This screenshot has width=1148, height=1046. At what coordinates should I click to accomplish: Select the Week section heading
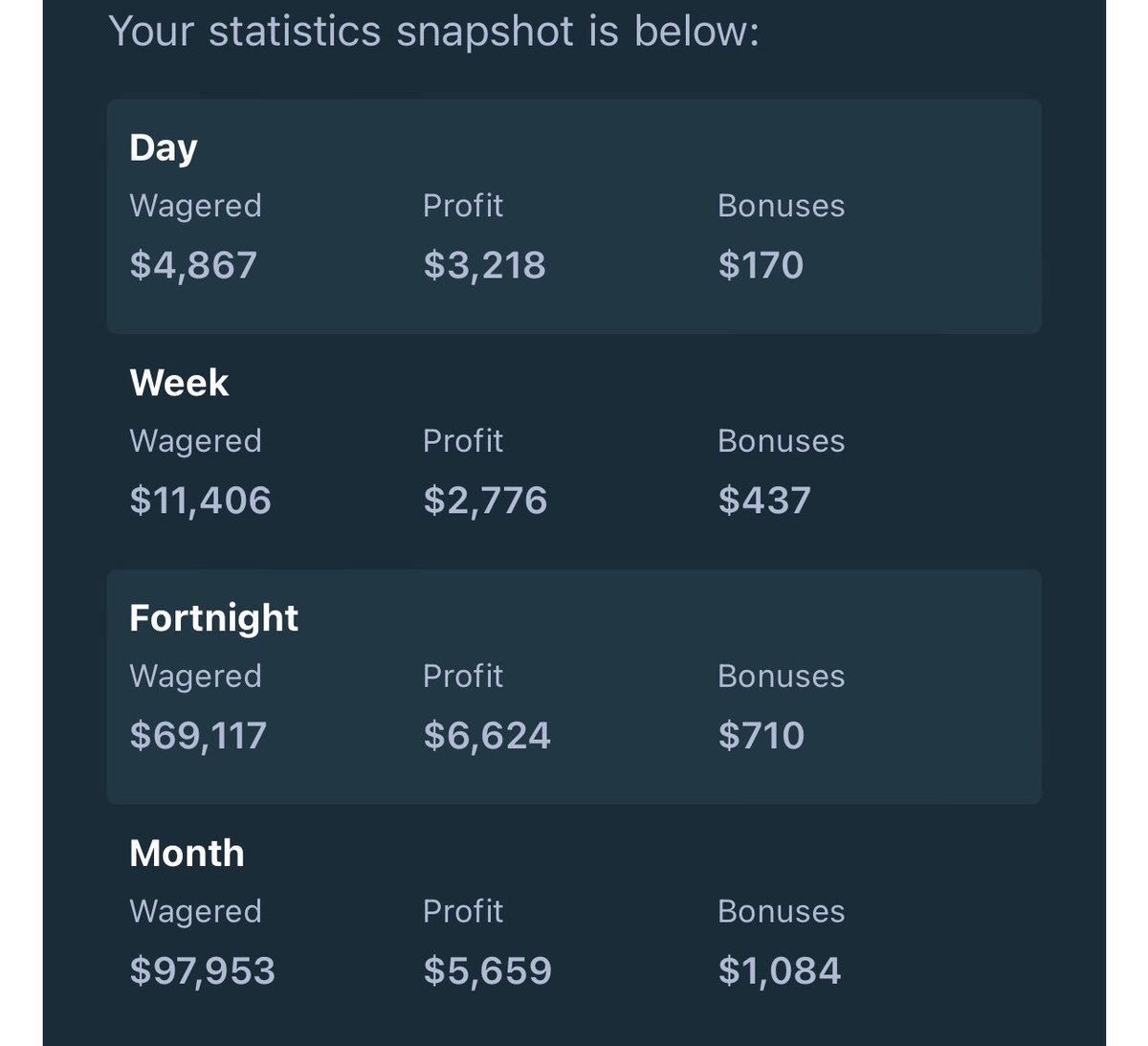tap(179, 383)
